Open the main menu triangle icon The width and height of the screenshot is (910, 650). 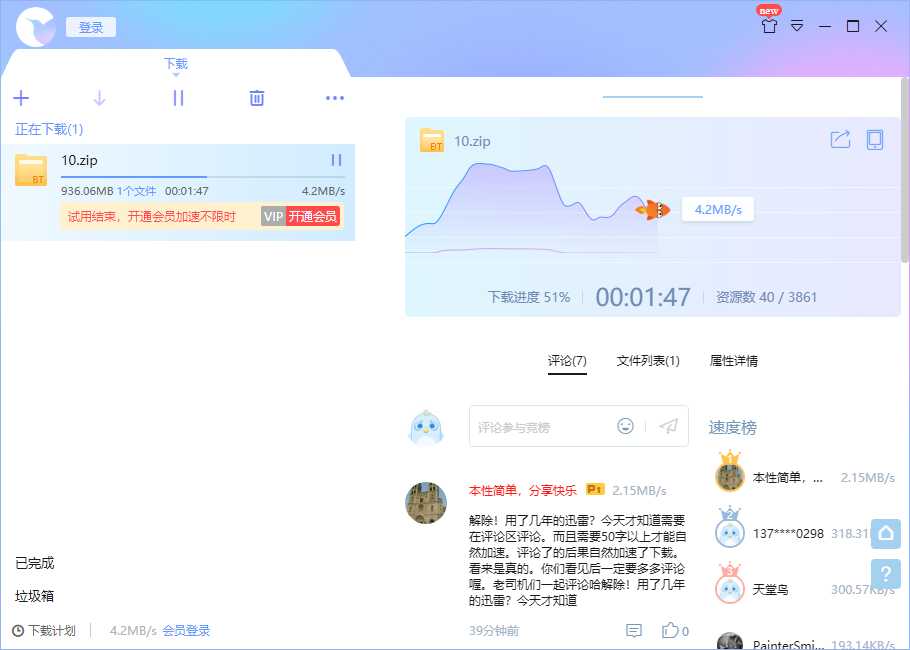(x=797, y=26)
